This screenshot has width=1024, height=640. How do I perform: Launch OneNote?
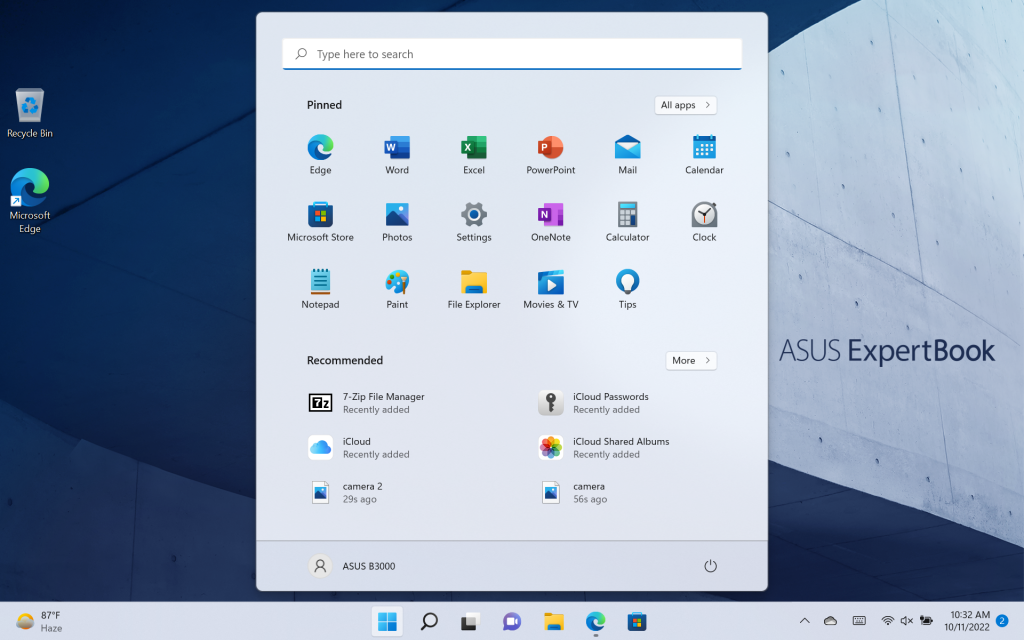(x=551, y=222)
